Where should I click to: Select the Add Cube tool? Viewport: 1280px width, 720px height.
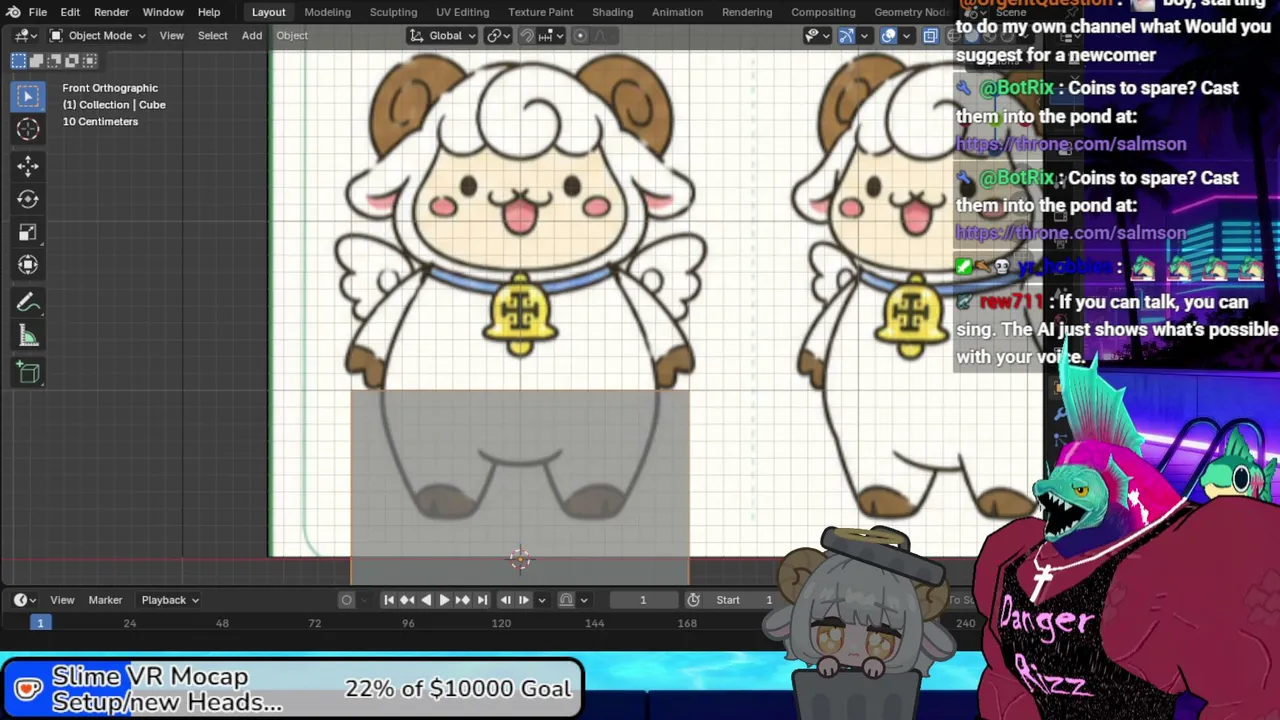pos(28,374)
